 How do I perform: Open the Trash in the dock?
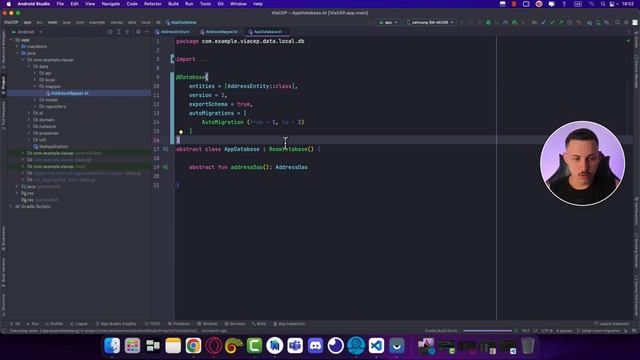(528, 346)
